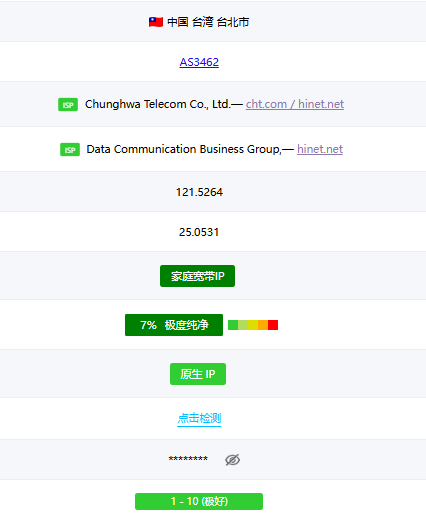Screen dimensions: 426x521
Task: Click the latitude value 25.0531
Action: 199,232
